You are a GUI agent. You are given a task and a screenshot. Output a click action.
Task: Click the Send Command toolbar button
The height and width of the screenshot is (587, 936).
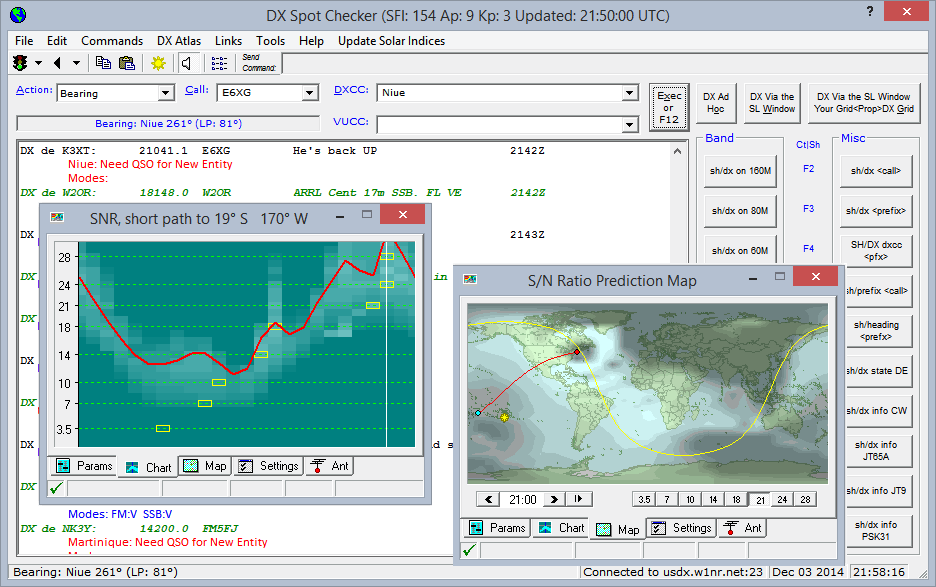[259, 63]
